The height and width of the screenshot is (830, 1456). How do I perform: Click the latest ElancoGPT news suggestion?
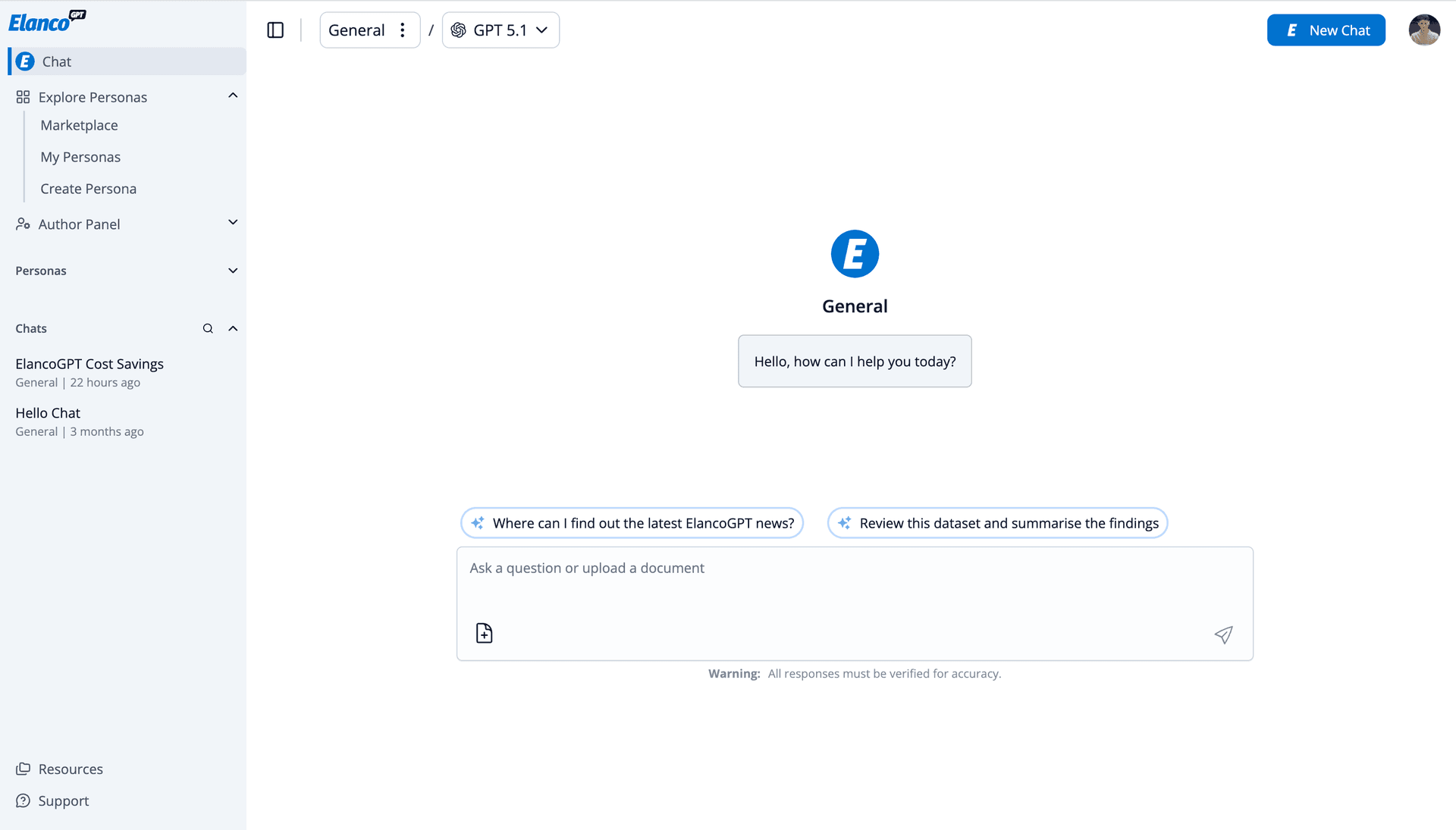pyautogui.click(x=632, y=523)
